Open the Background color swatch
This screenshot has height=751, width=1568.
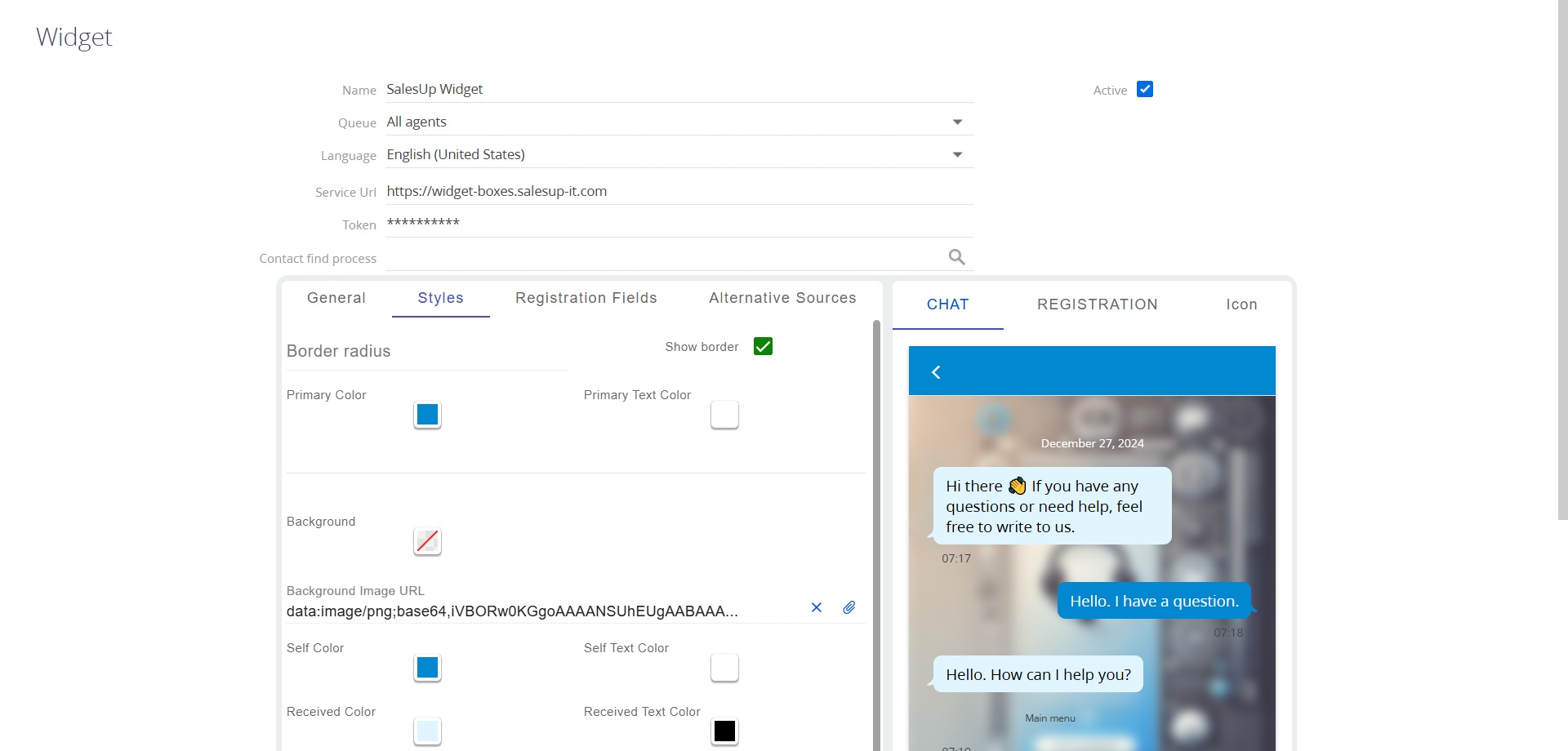tap(427, 541)
